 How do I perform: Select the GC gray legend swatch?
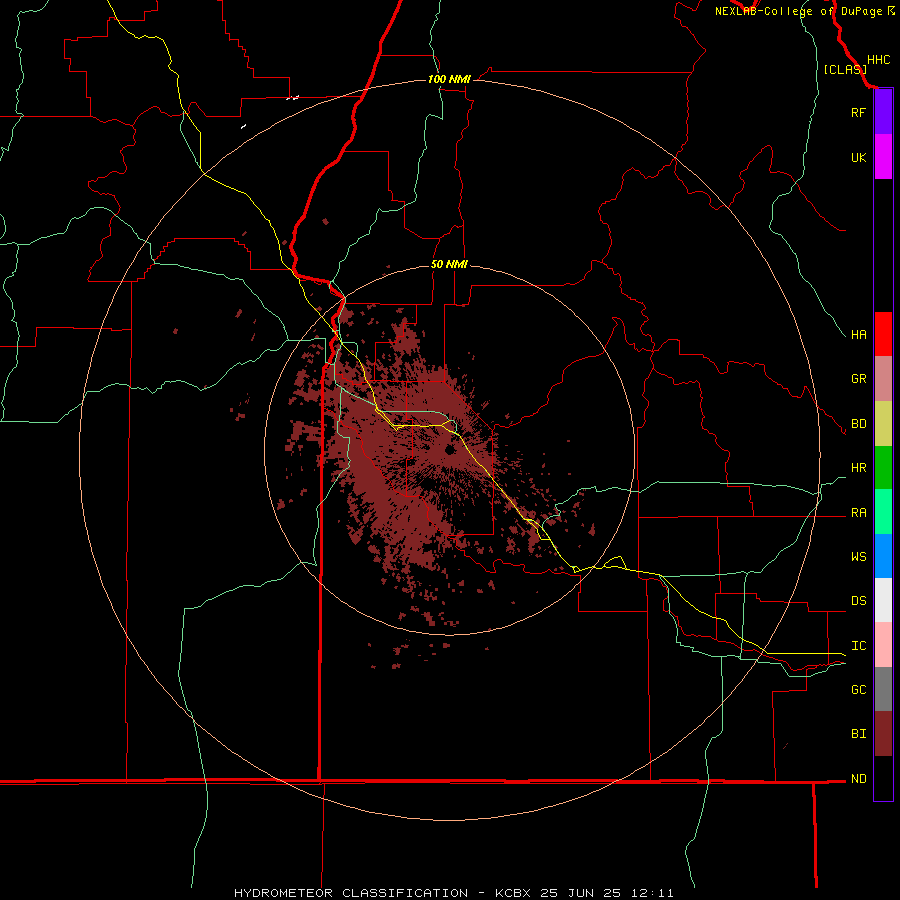(883, 689)
